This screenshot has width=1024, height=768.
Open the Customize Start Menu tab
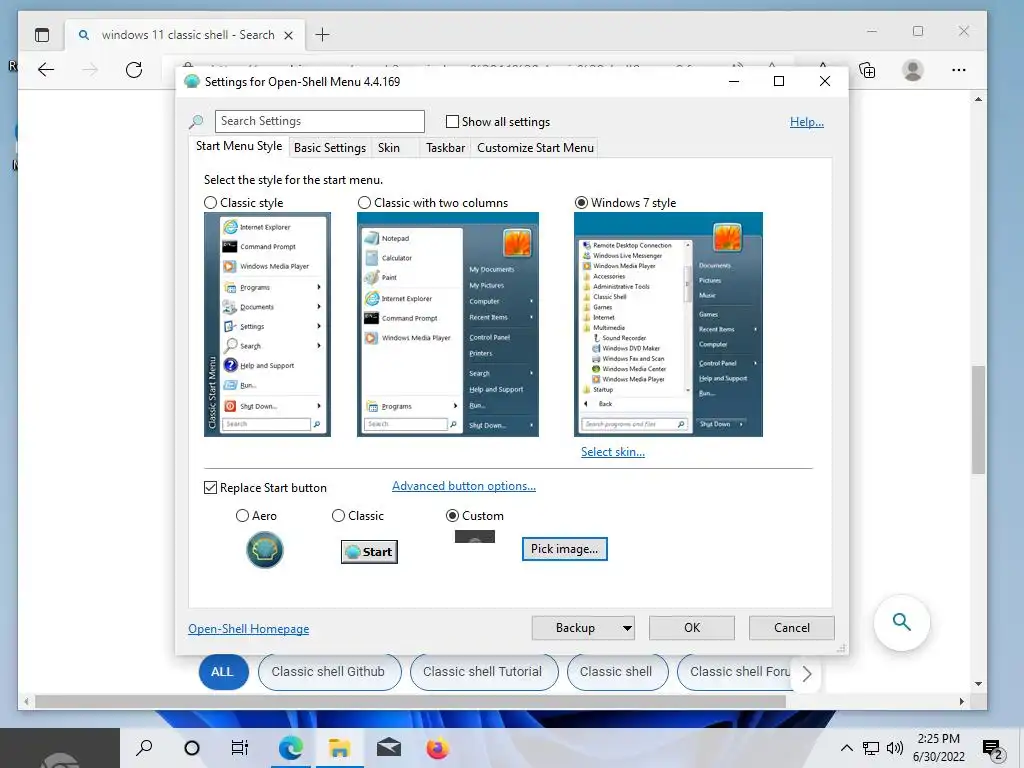pos(536,148)
